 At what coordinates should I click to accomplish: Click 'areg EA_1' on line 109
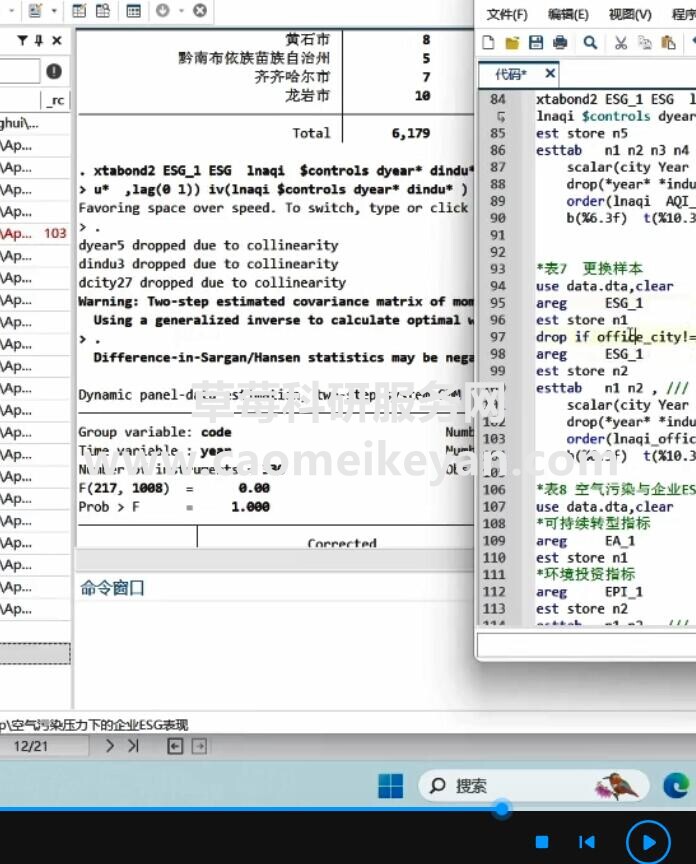click(585, 541)
